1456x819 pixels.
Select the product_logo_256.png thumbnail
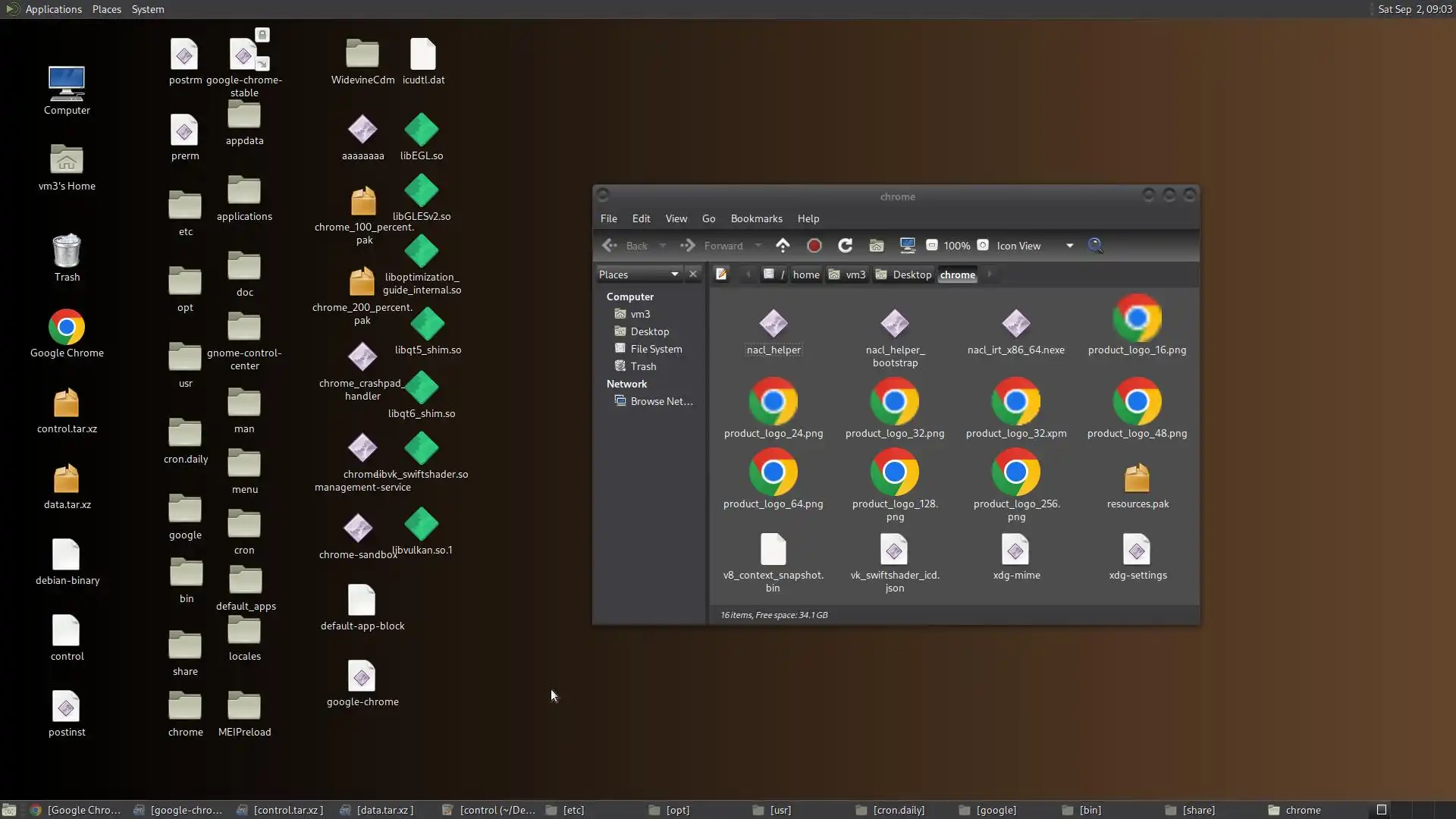coord(1015,472)
